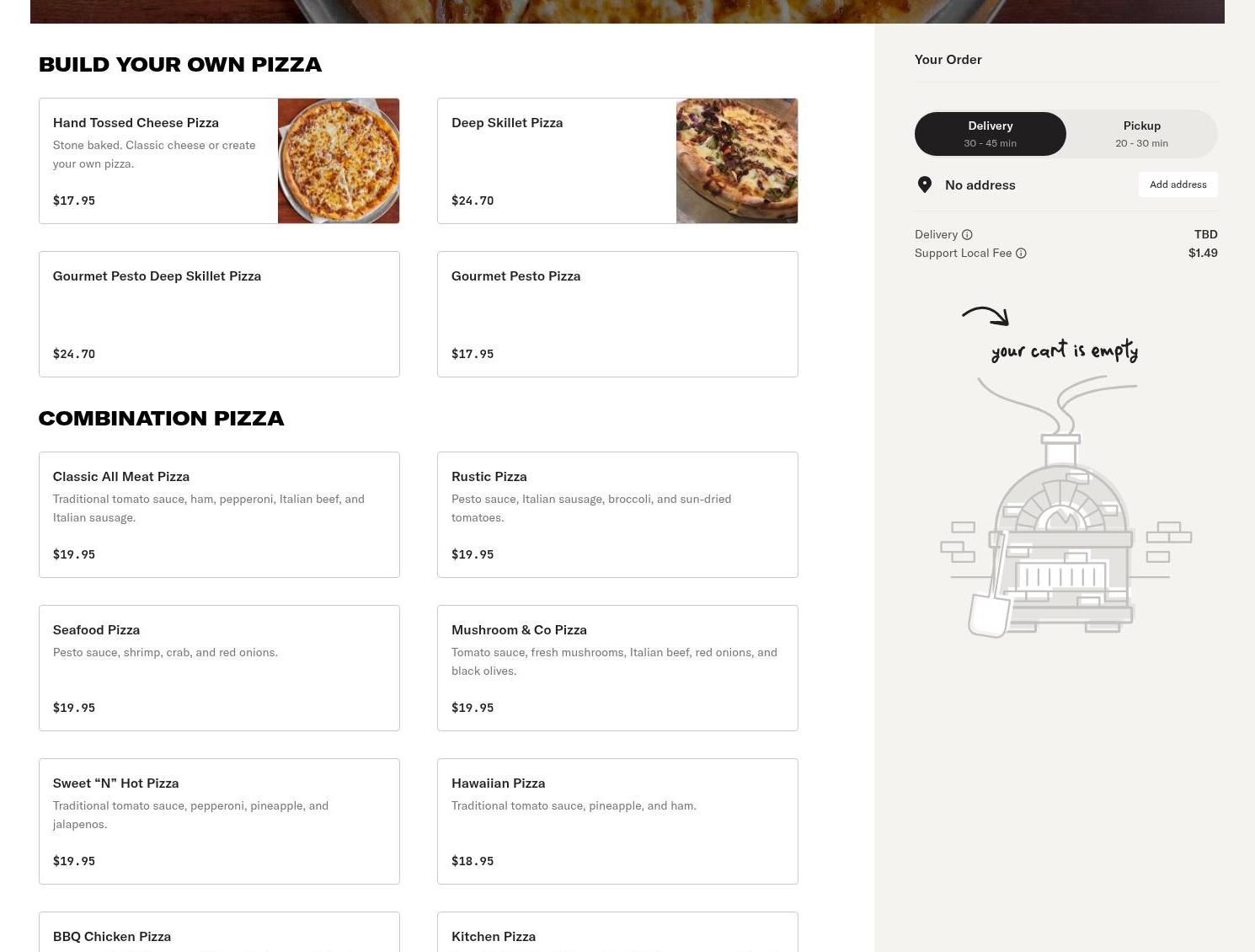Click the location pin icon
1255x952 pixels.
[x=925, y=185]
